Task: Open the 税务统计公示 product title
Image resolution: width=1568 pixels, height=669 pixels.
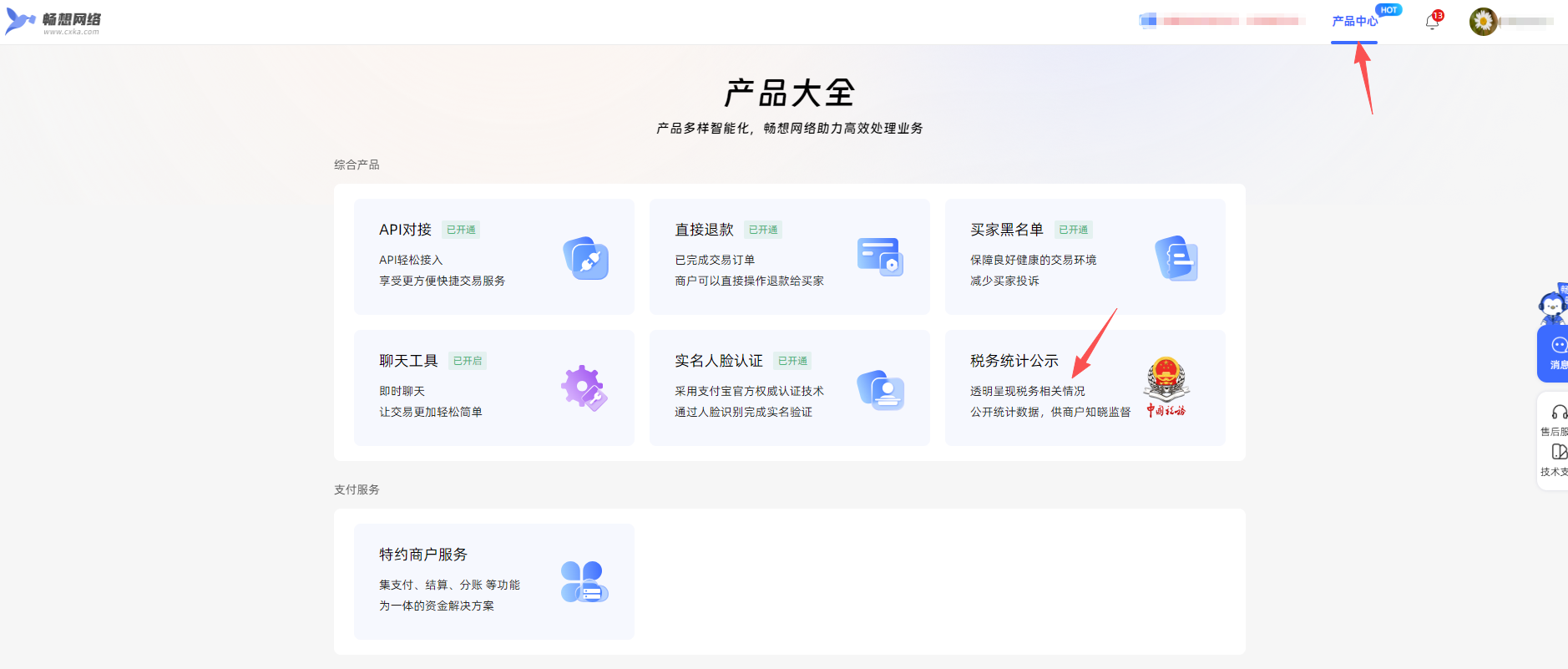Action: tap(1014, 361)
